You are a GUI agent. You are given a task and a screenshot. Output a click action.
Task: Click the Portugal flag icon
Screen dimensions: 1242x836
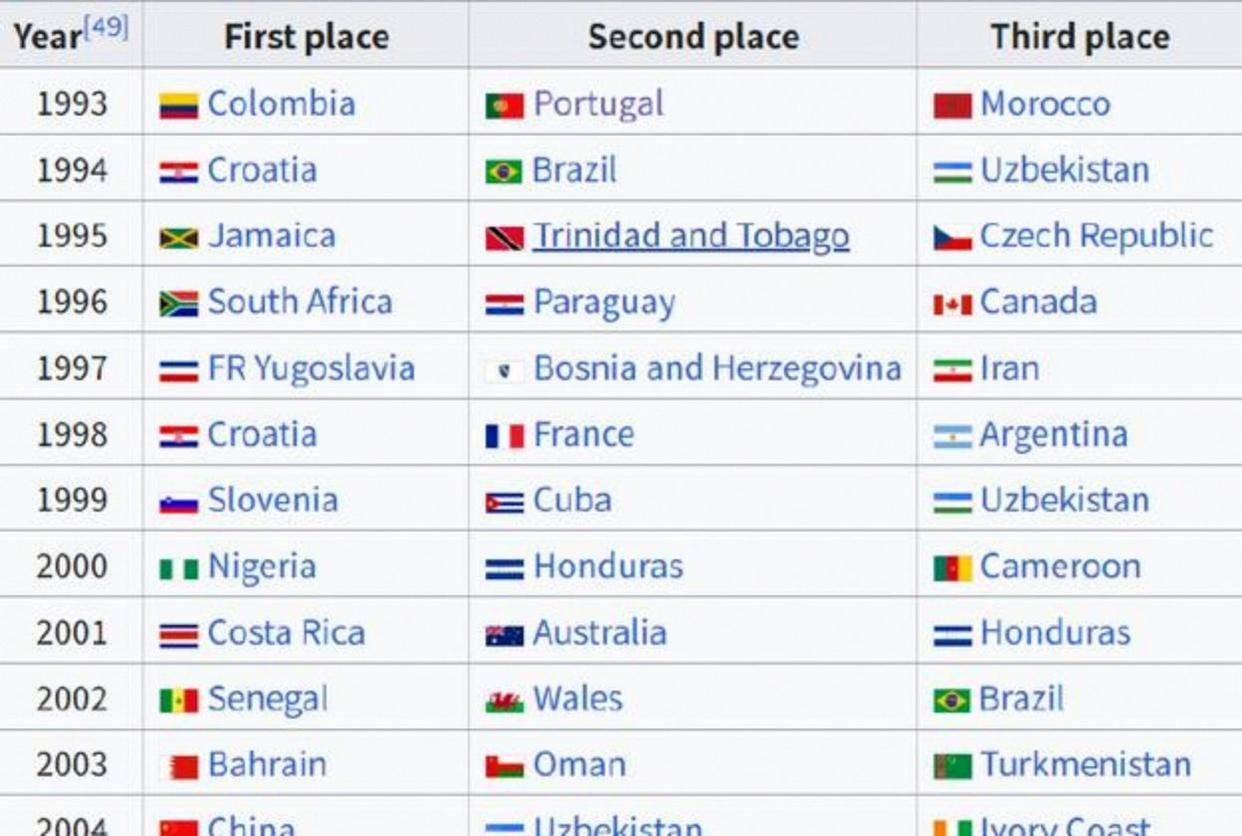[504, 105]
